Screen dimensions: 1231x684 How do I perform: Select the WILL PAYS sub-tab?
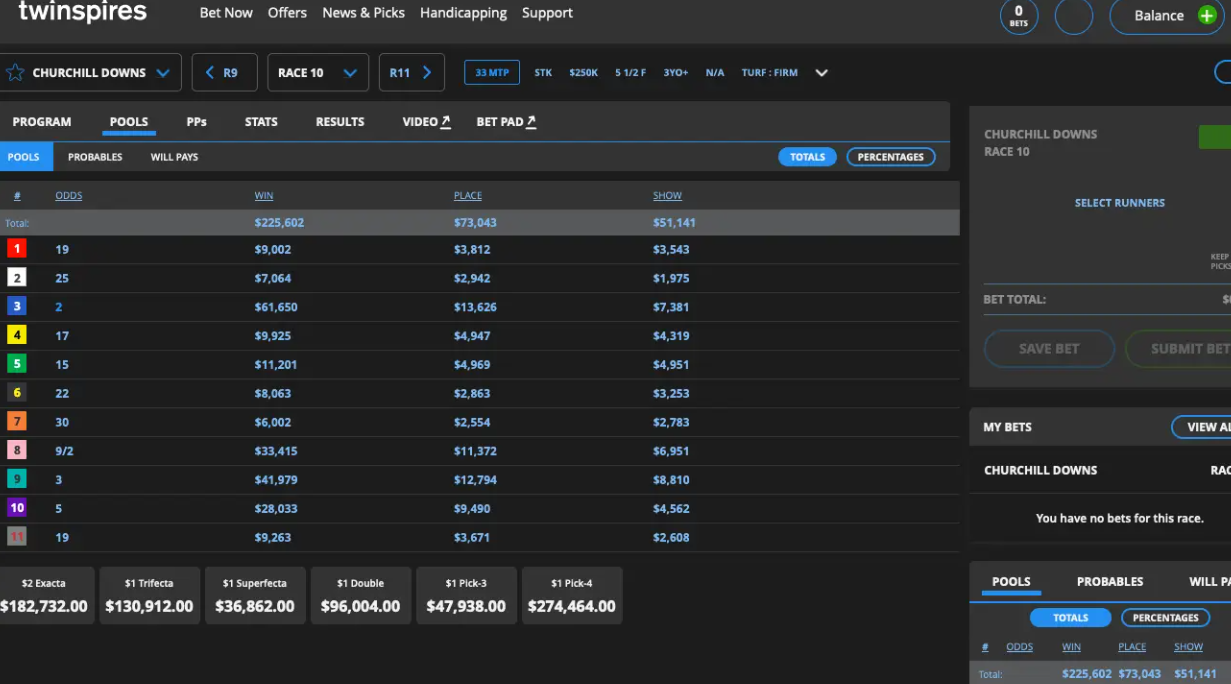[174, 157]
